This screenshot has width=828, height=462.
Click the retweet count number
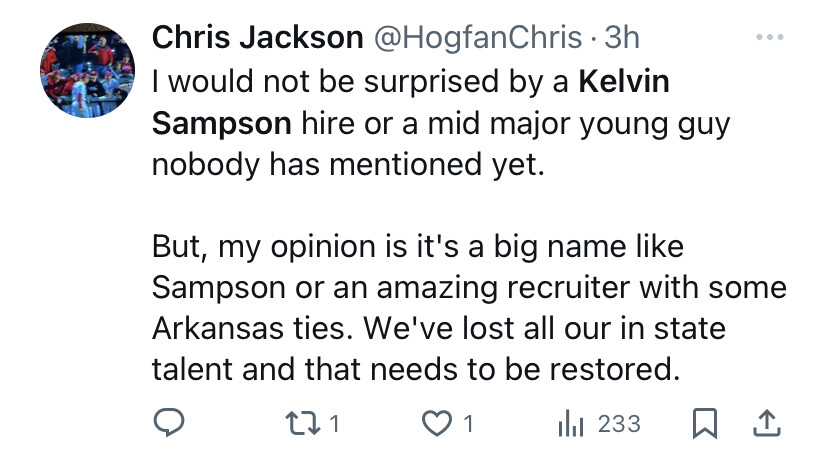pyautogui.click(x=335, y=424)
